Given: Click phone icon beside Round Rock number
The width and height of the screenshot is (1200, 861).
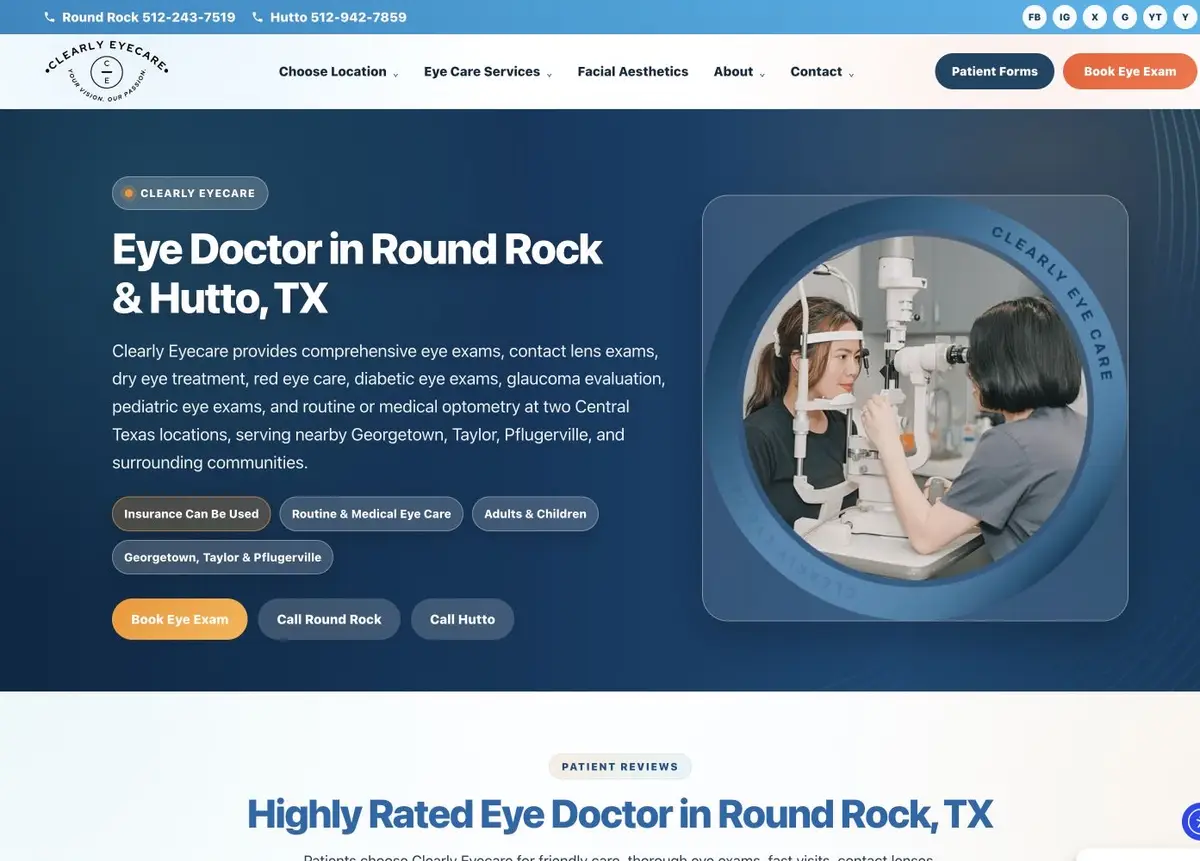Looking at the screenshot, I should [x=50, y=17].
